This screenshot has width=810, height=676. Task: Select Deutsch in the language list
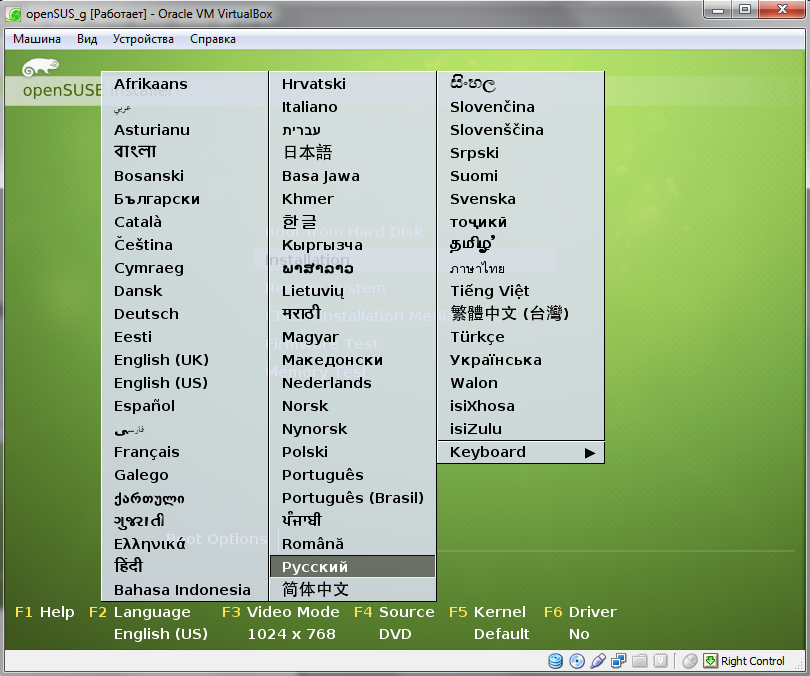tap(185, 314)
